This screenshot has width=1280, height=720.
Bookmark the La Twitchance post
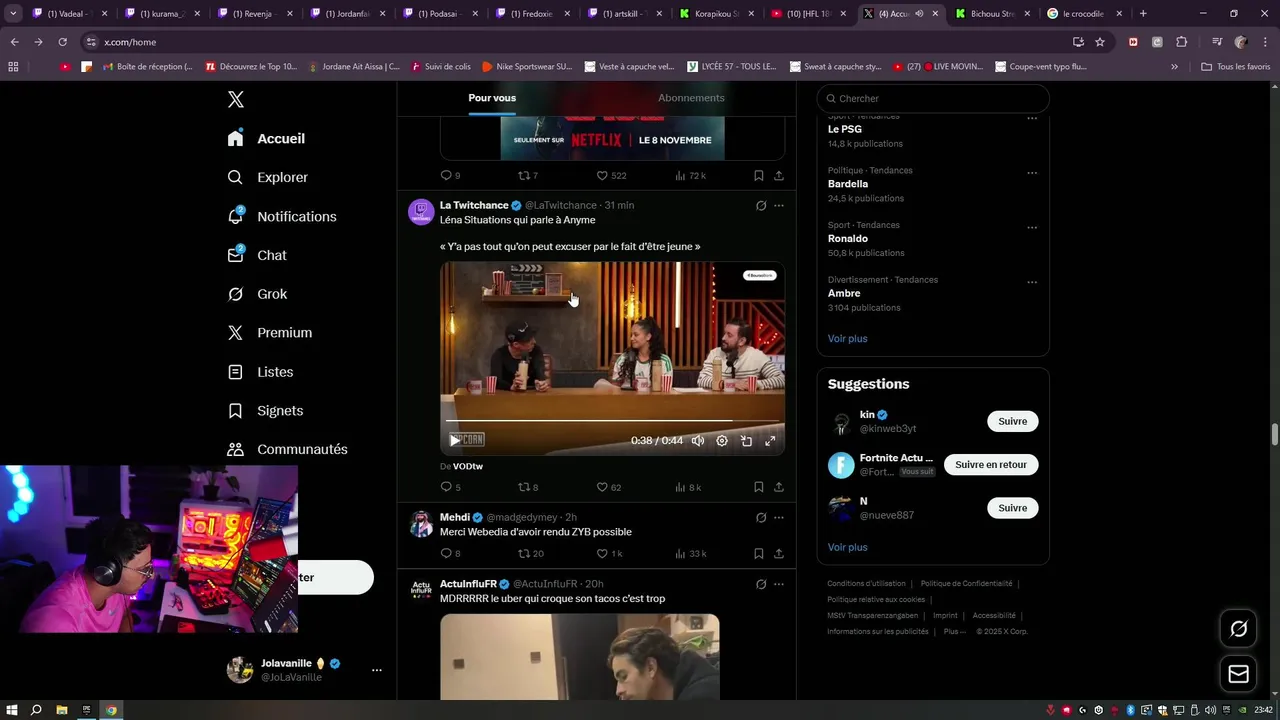[x=759, y=488]
